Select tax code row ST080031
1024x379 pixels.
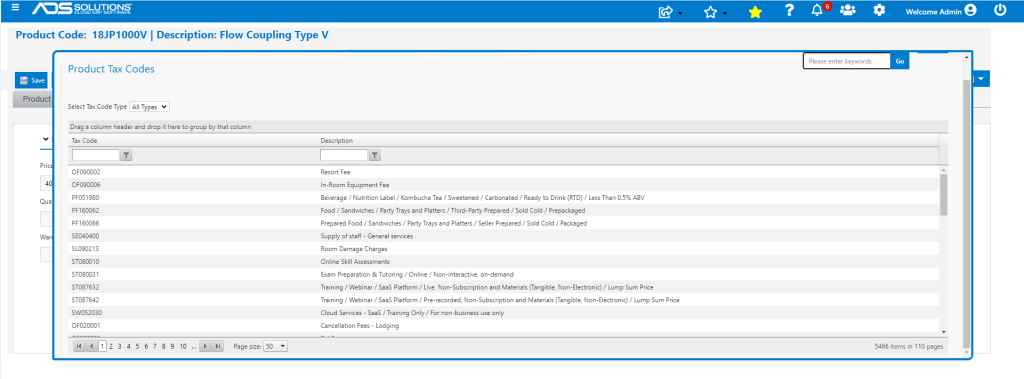point(504,274)
